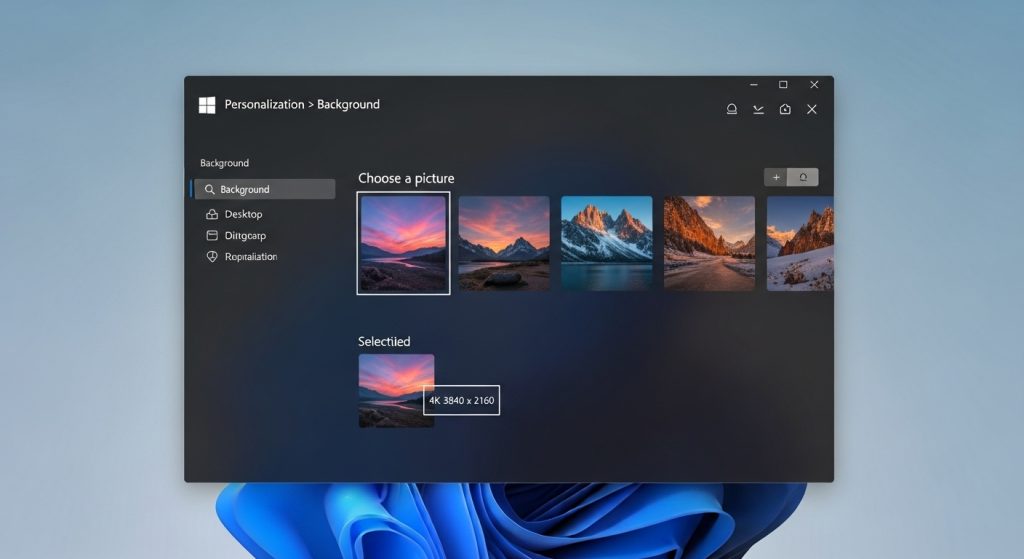This screenshot has height=559, width=1024.
Task: Click the bell icon in header toolbar
Action: coord(732,109)
